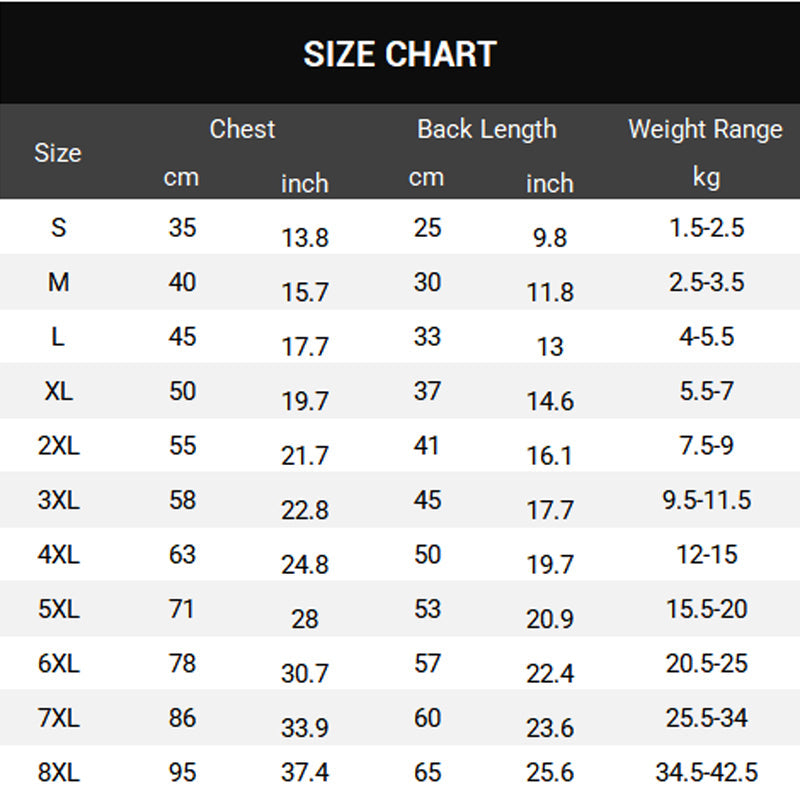
Task: Click weight range 1.5-2.5 cell
Action: [707, 228]
